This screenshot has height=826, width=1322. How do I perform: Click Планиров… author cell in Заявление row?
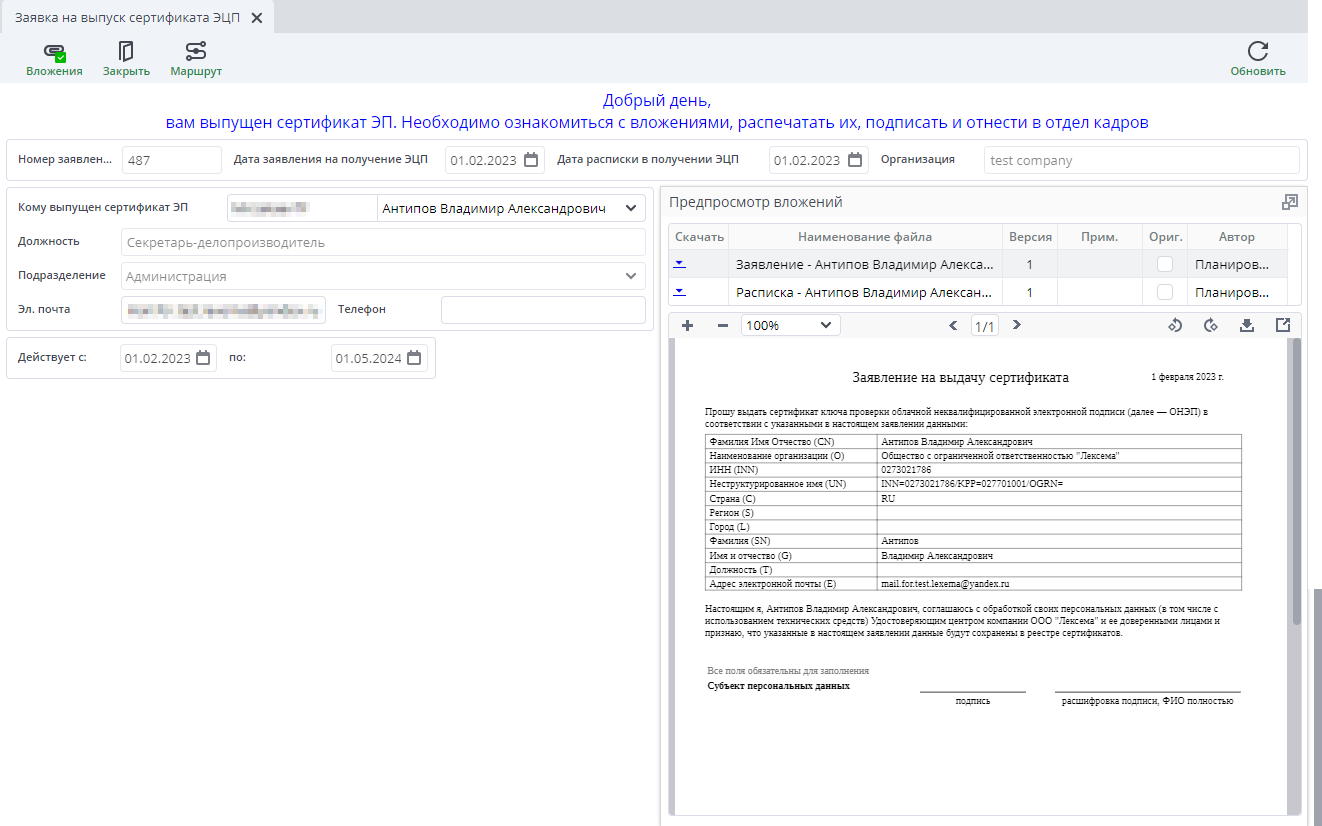(x=1237, y=265)
